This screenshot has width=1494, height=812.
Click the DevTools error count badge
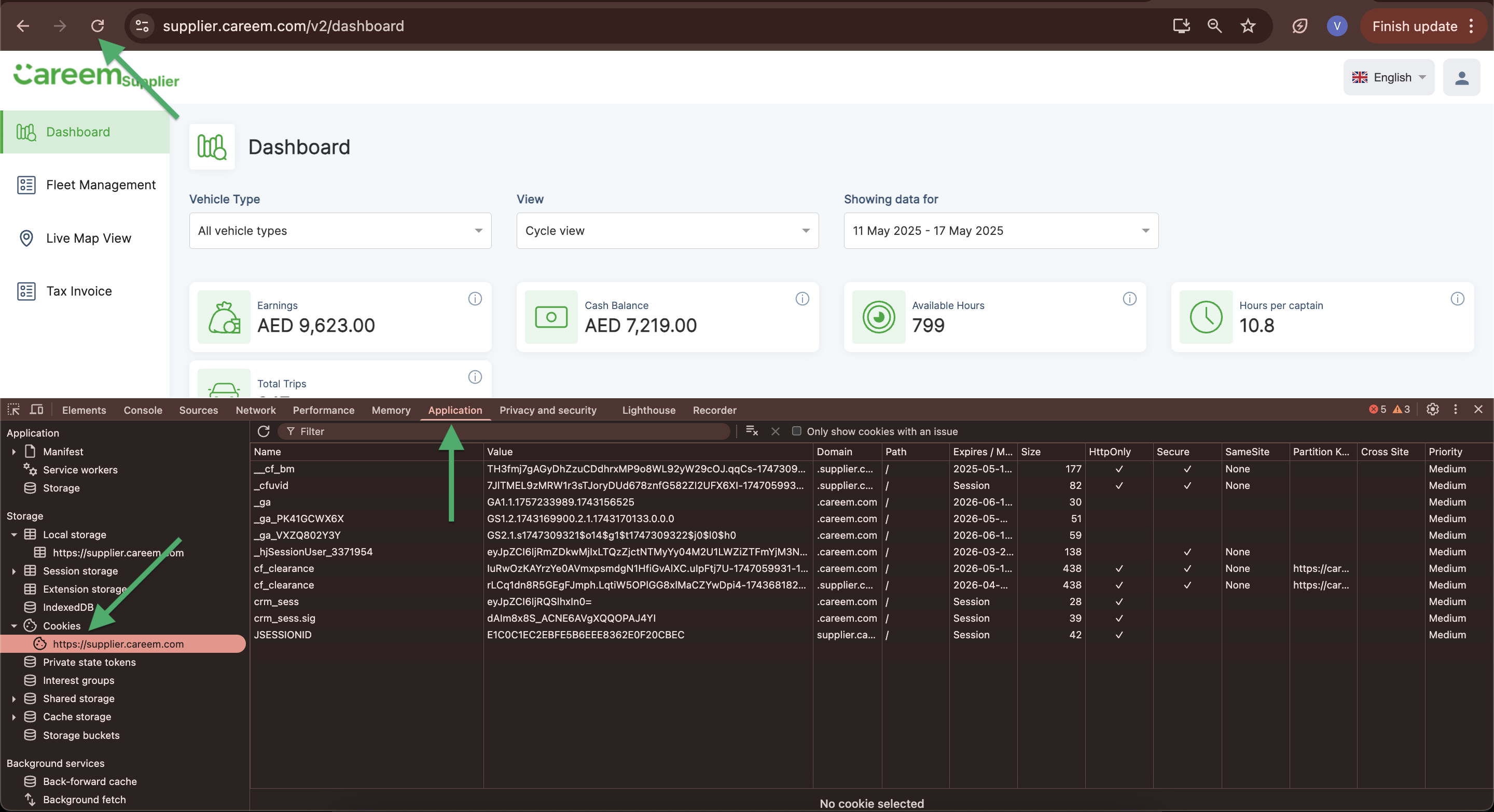(x=1377, y=409)
